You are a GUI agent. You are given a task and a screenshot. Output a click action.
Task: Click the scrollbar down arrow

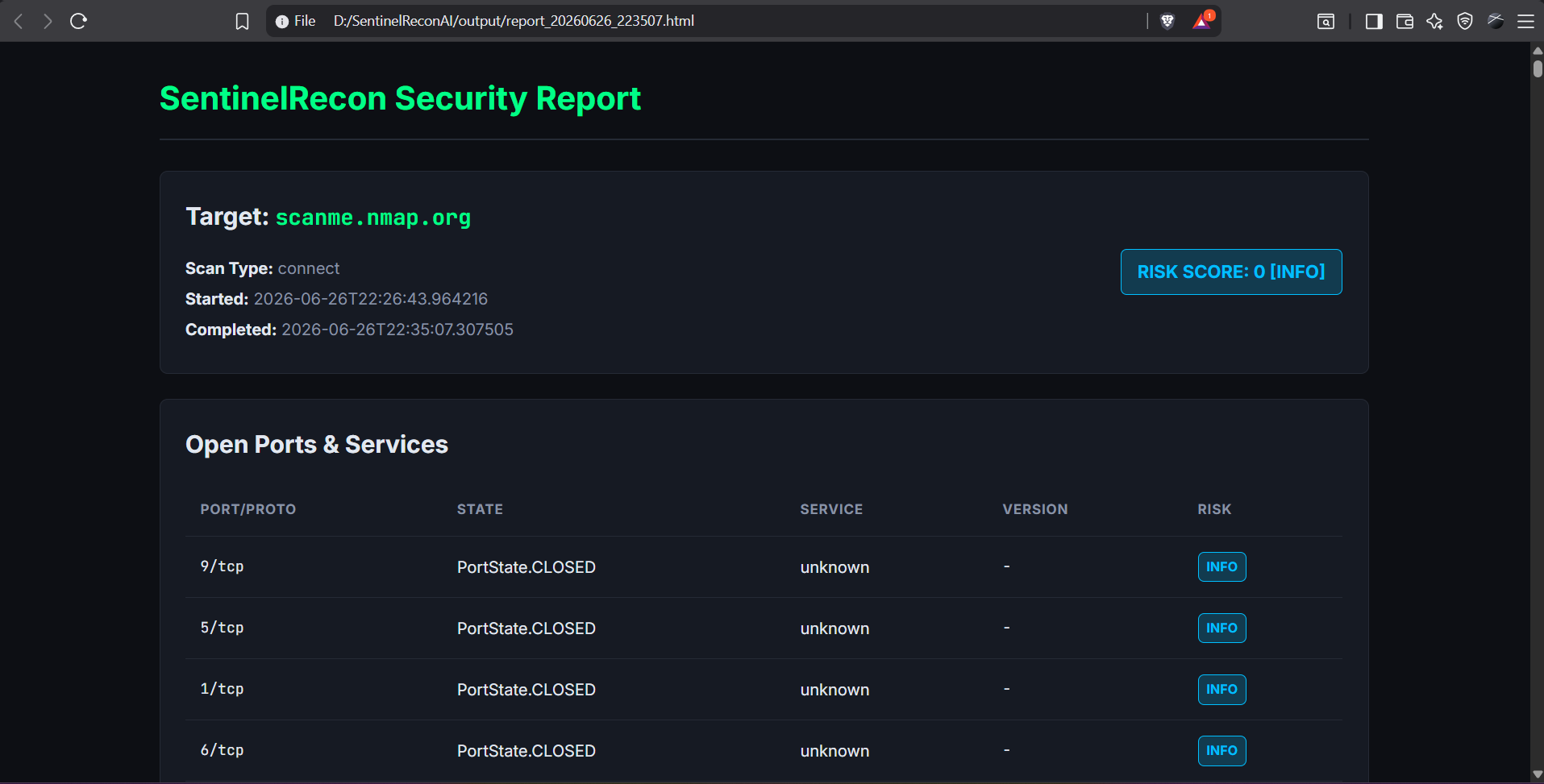[x=1538, y=774]
